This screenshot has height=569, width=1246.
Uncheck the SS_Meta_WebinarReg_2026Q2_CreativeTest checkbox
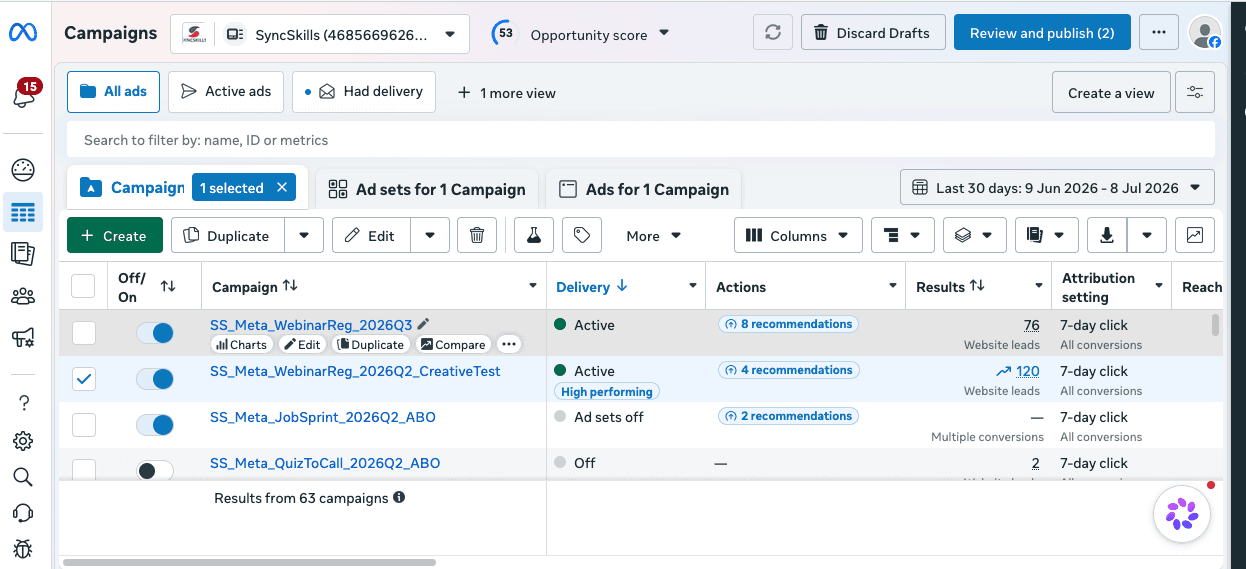(x=84, y=379)
